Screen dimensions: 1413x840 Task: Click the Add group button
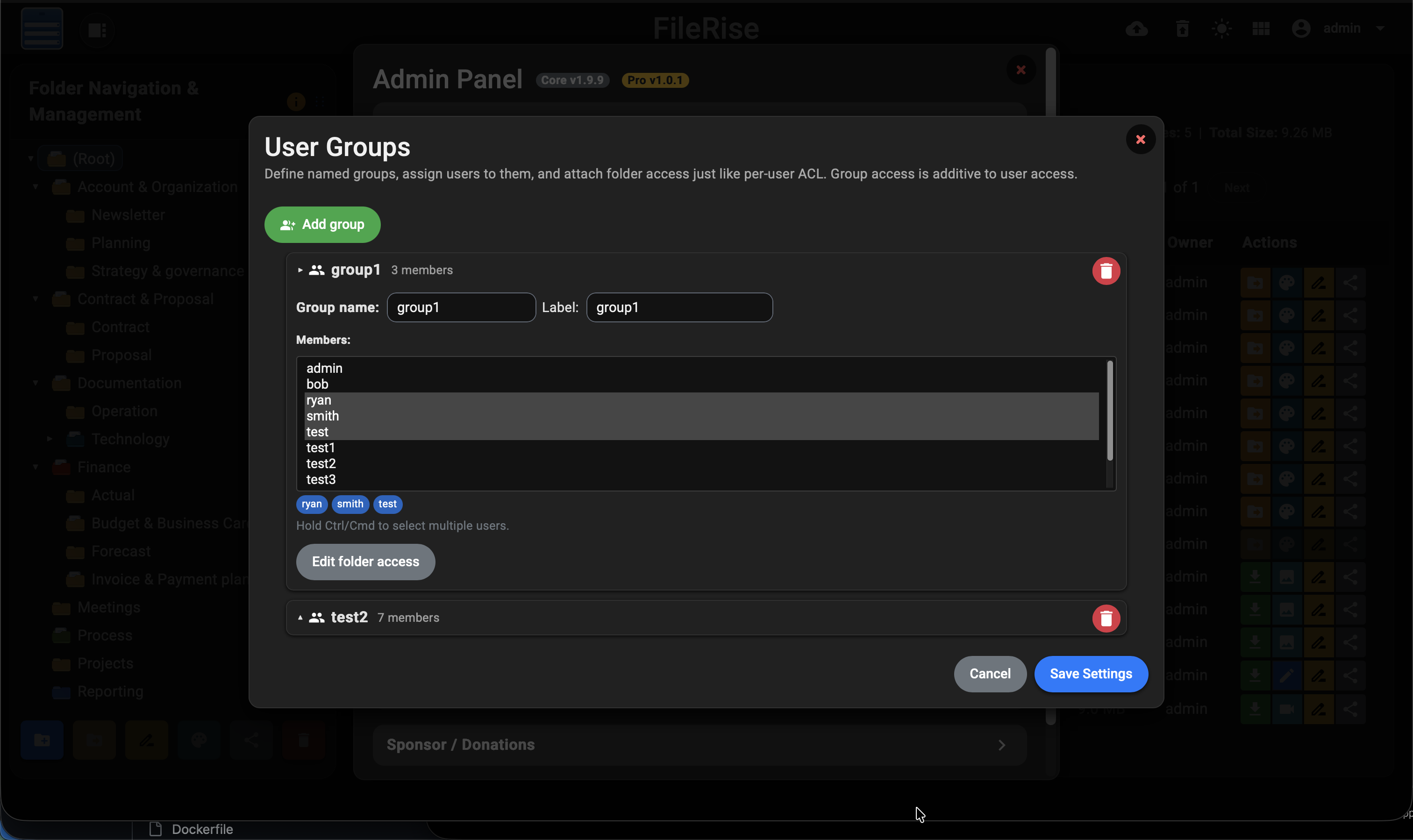click(x=322, y=225)
